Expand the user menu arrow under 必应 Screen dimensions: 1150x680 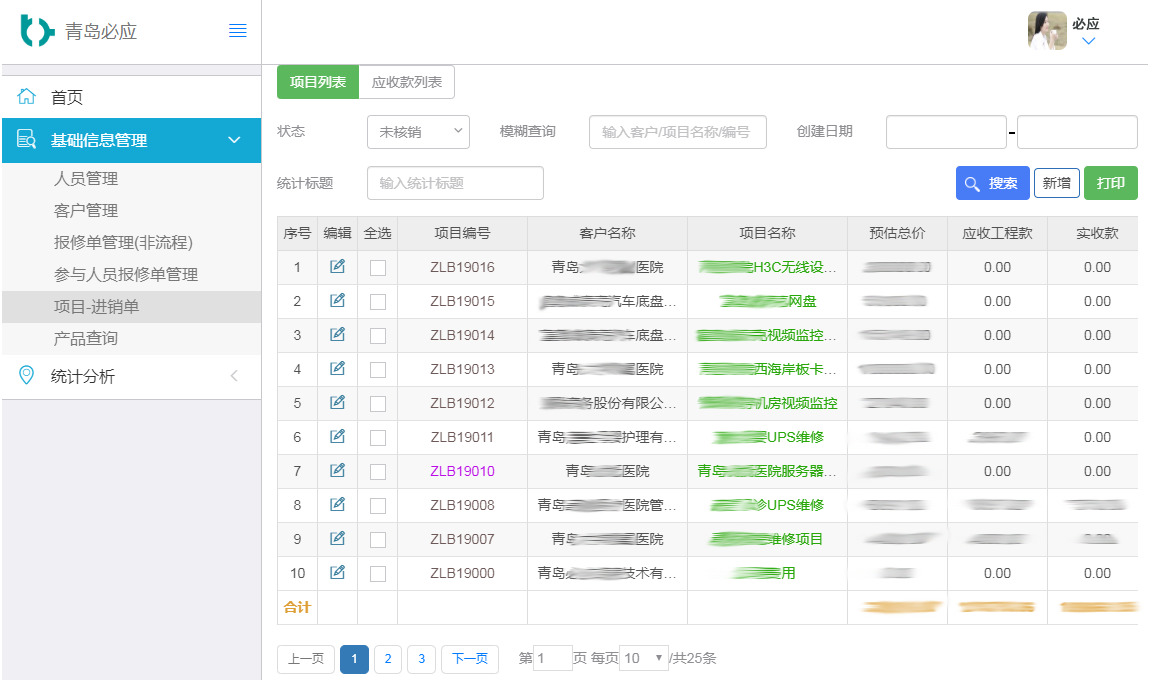click(x=1089, y=41)
